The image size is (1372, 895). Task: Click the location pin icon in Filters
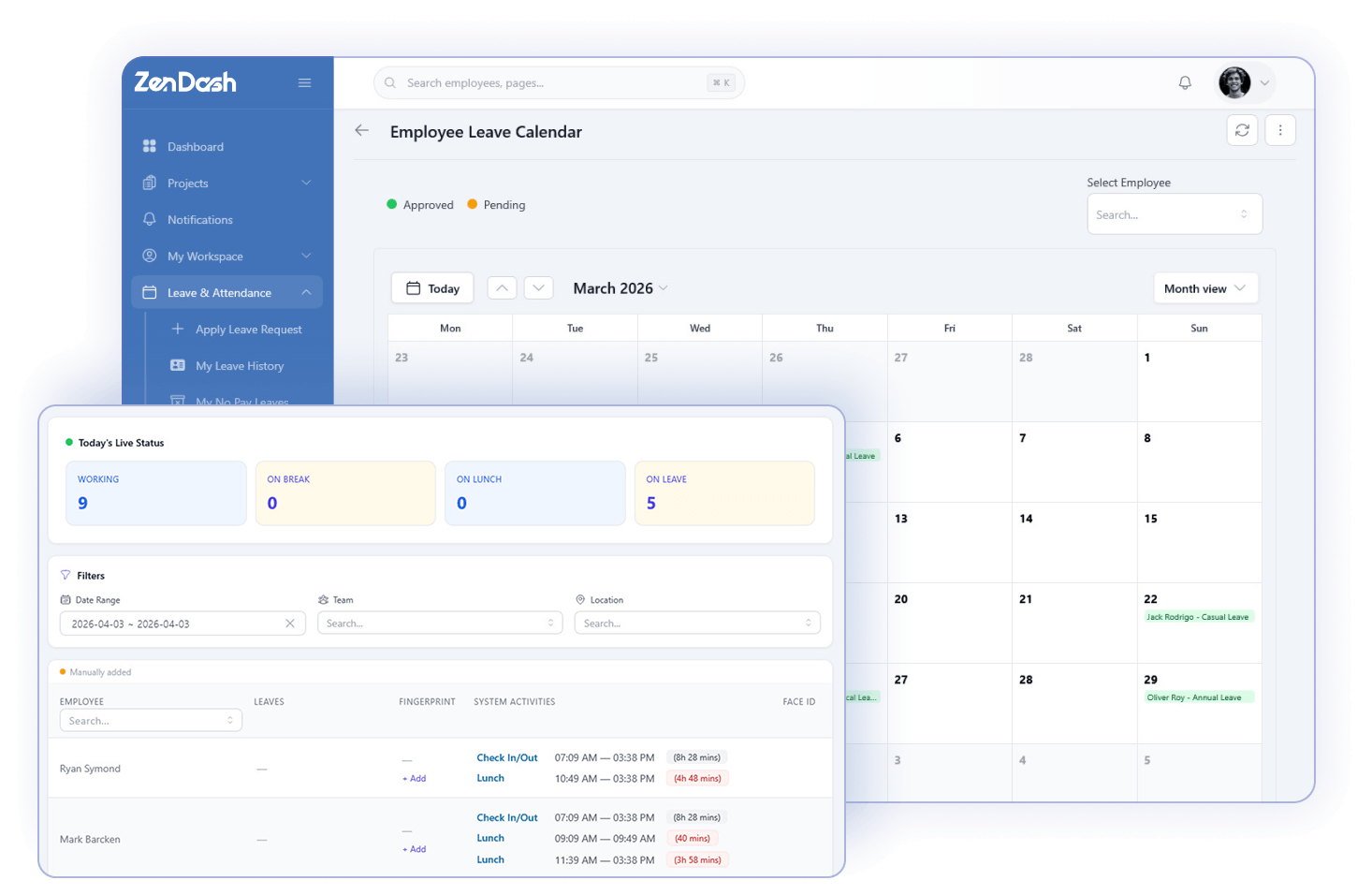click(x=580, y=599)
